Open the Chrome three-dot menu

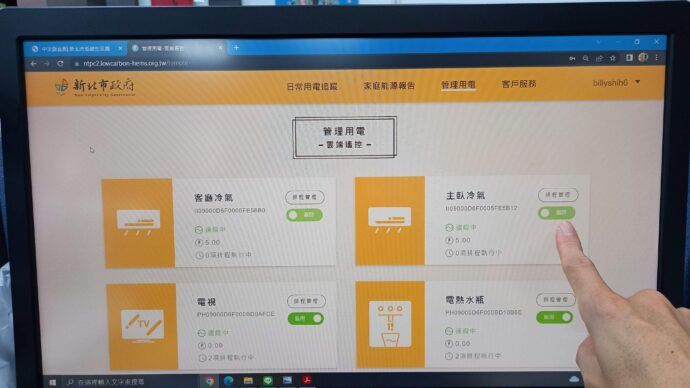coord(657,57)
